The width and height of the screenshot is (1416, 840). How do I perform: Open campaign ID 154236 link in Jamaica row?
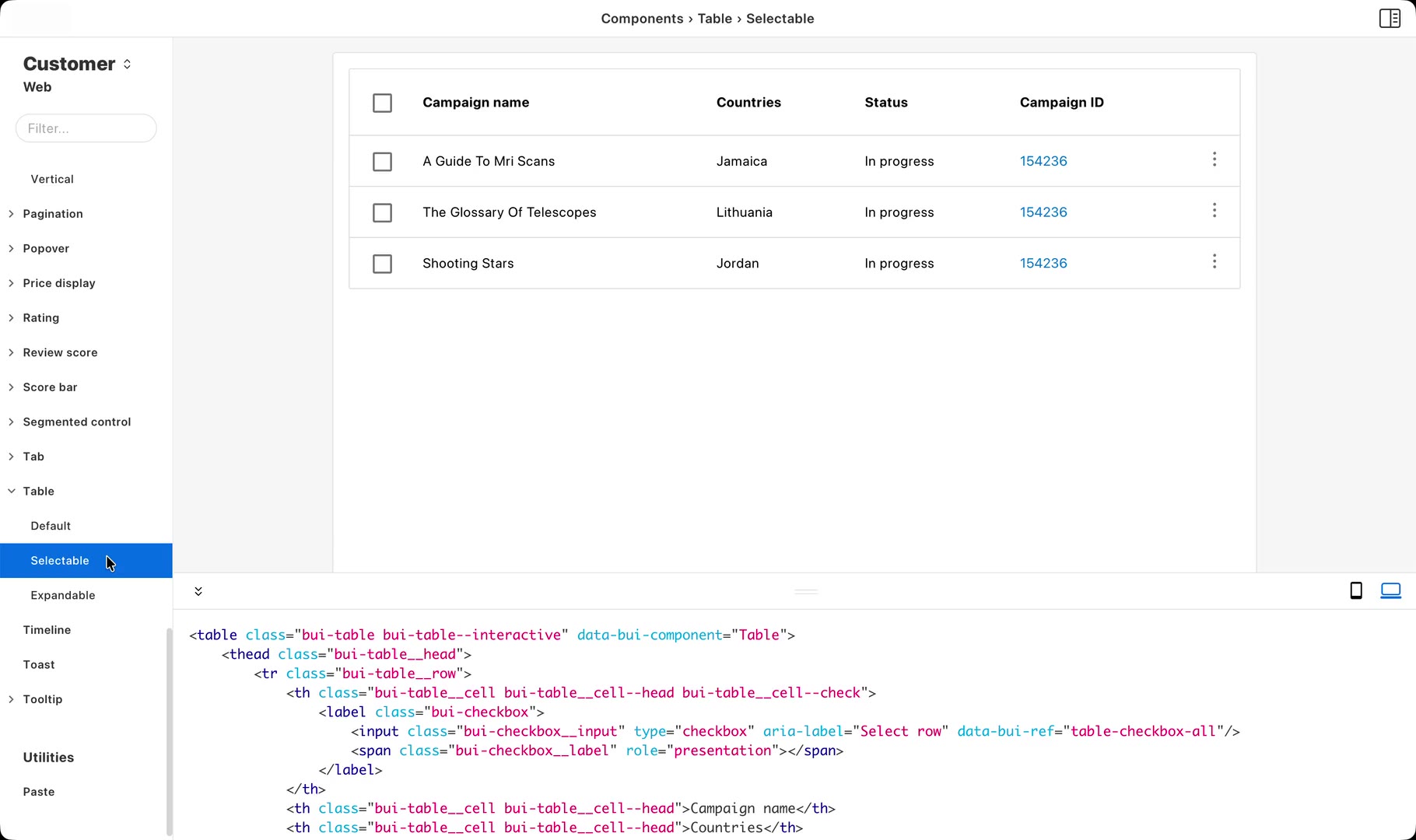click(1043, 161)
